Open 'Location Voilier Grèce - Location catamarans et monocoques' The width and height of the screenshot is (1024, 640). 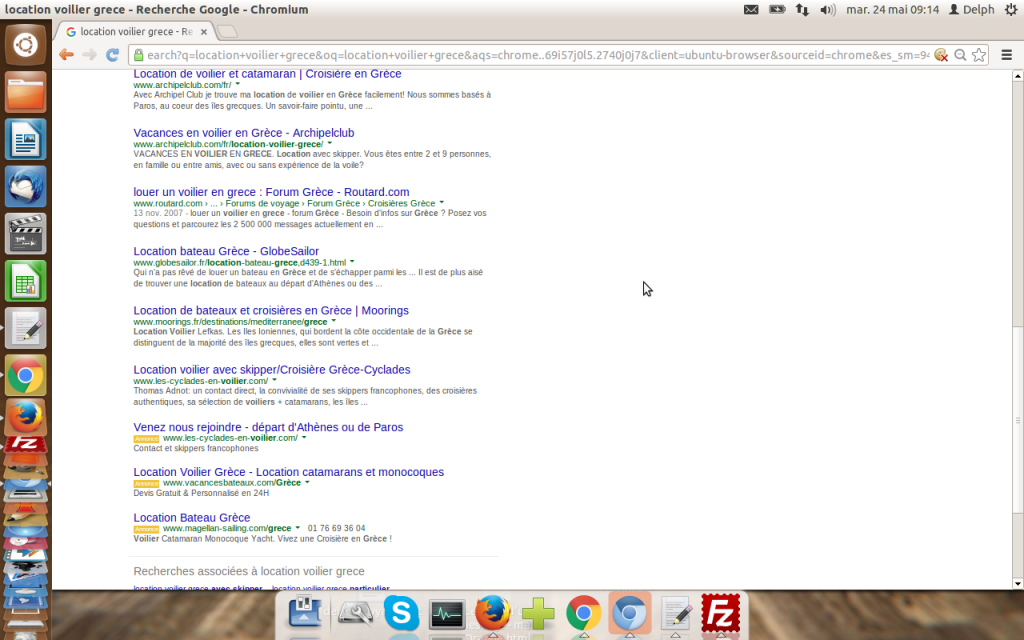(x=289, y=472)
